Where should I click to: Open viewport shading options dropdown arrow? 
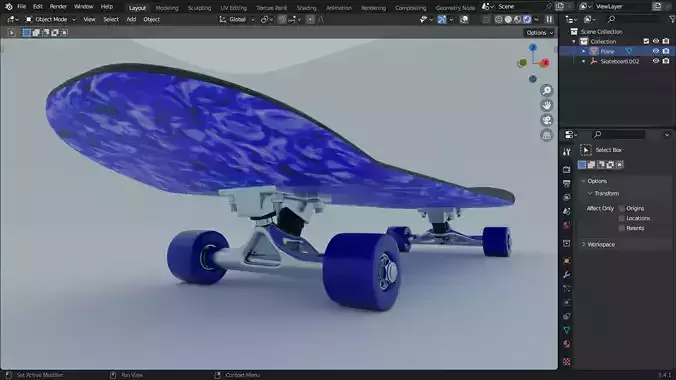(536, 19)
